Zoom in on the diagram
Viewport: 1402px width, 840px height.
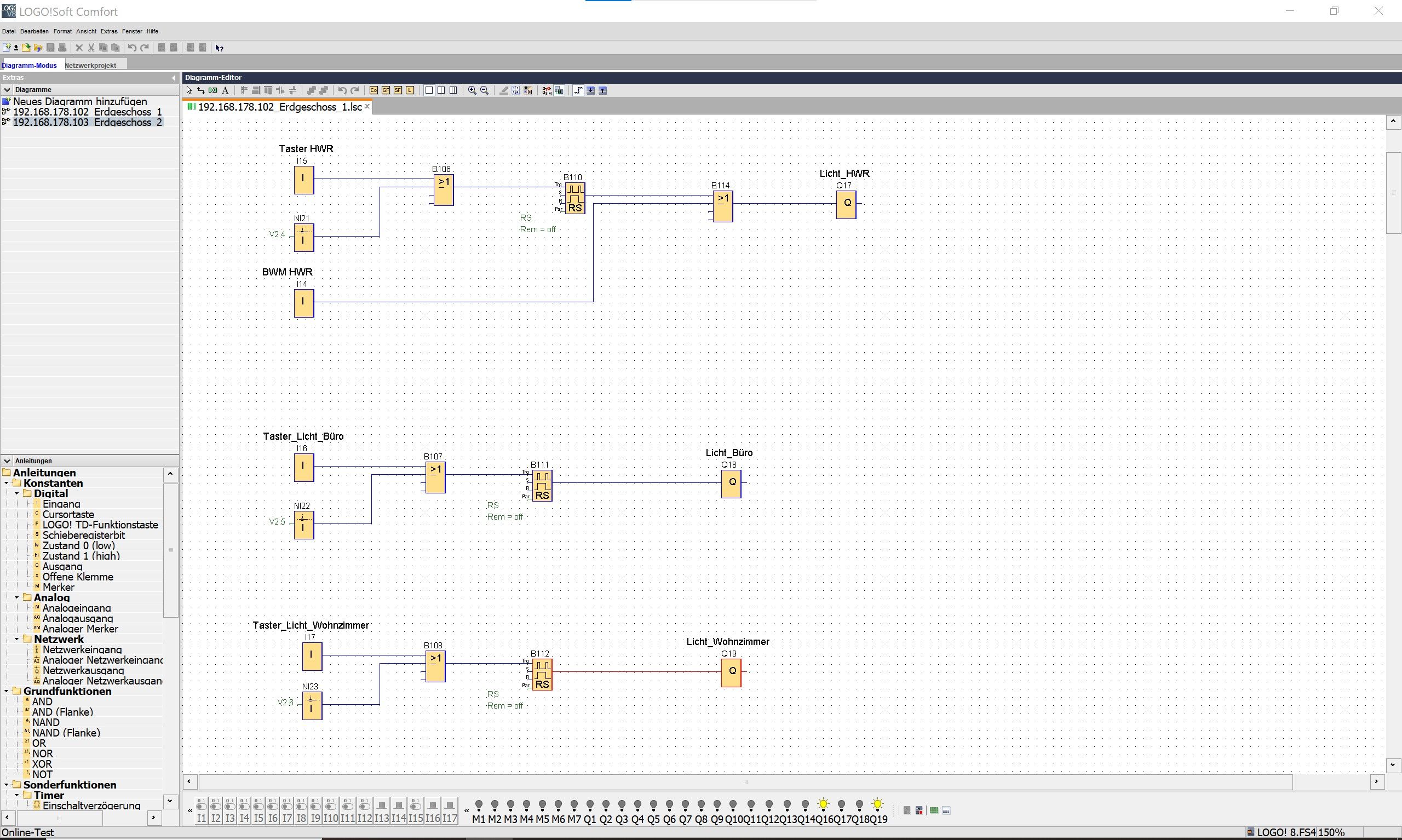(x=472, y=90)
